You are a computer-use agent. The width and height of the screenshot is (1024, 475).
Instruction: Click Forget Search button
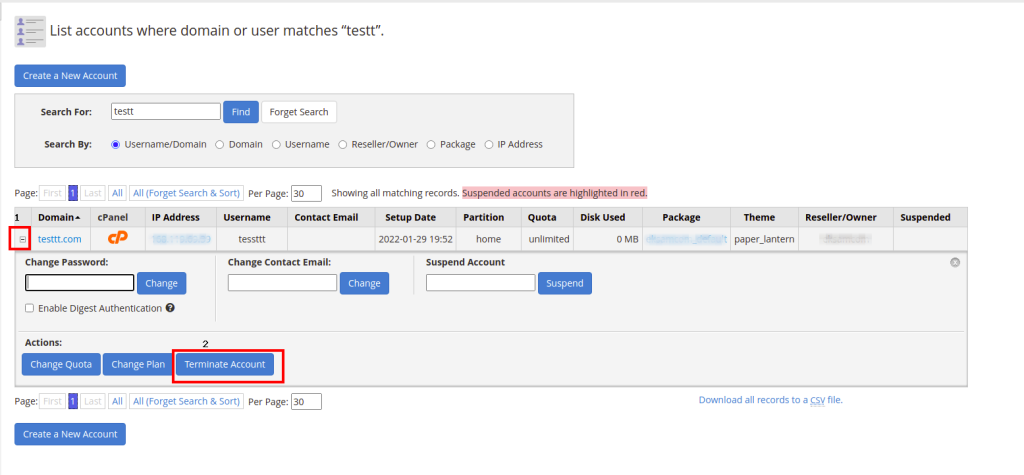[x=299, y=112]
